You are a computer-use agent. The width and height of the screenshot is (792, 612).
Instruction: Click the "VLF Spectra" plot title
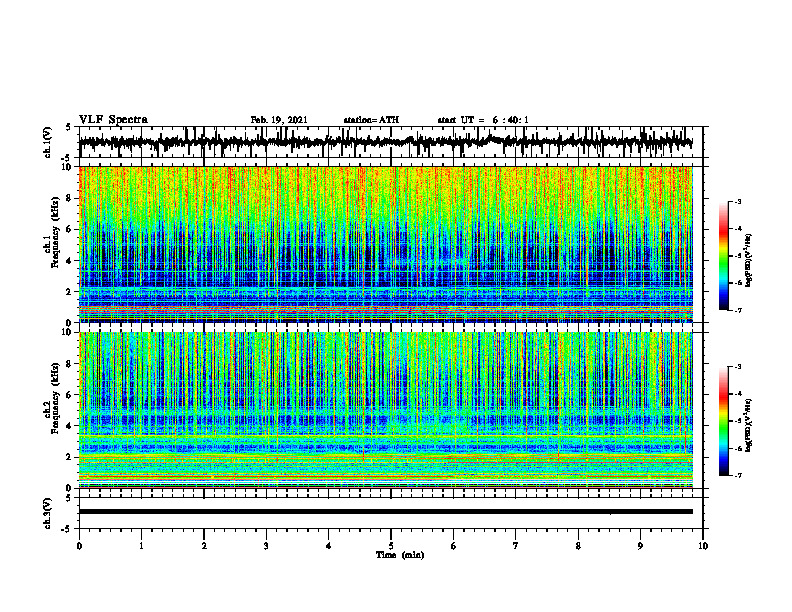[x=113, y=120]
